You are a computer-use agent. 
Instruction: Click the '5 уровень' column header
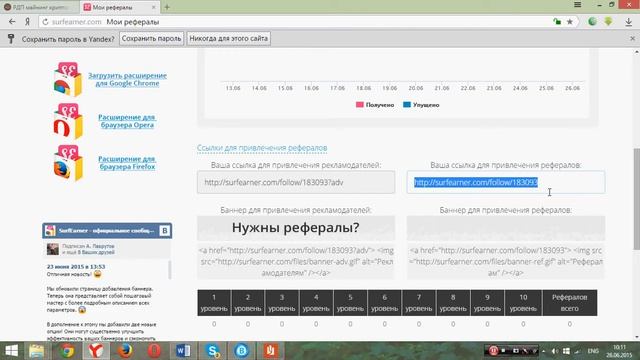(x=350, y=303)
